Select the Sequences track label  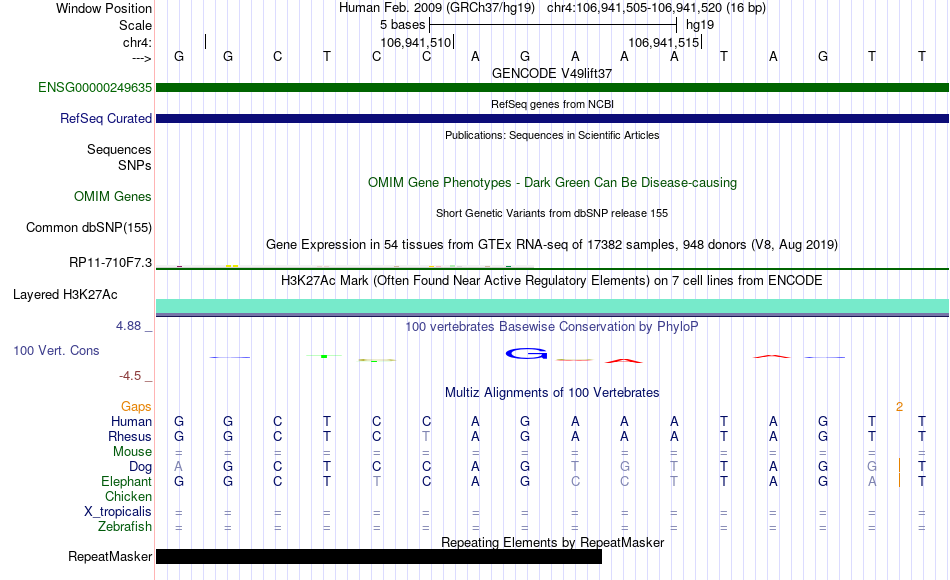119,150
